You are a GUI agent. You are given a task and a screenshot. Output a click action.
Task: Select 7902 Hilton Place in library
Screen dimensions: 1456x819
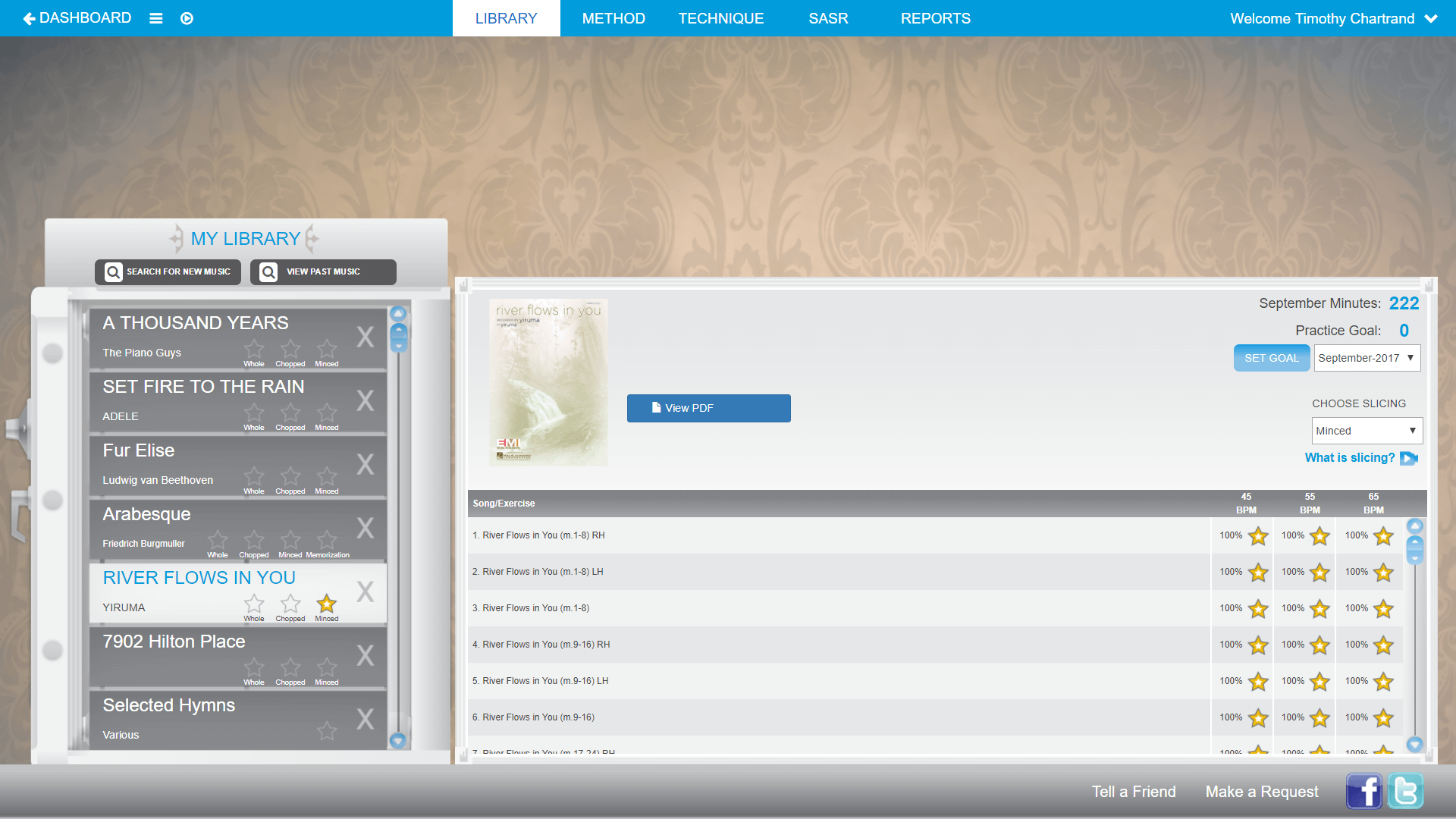(238, 656)
